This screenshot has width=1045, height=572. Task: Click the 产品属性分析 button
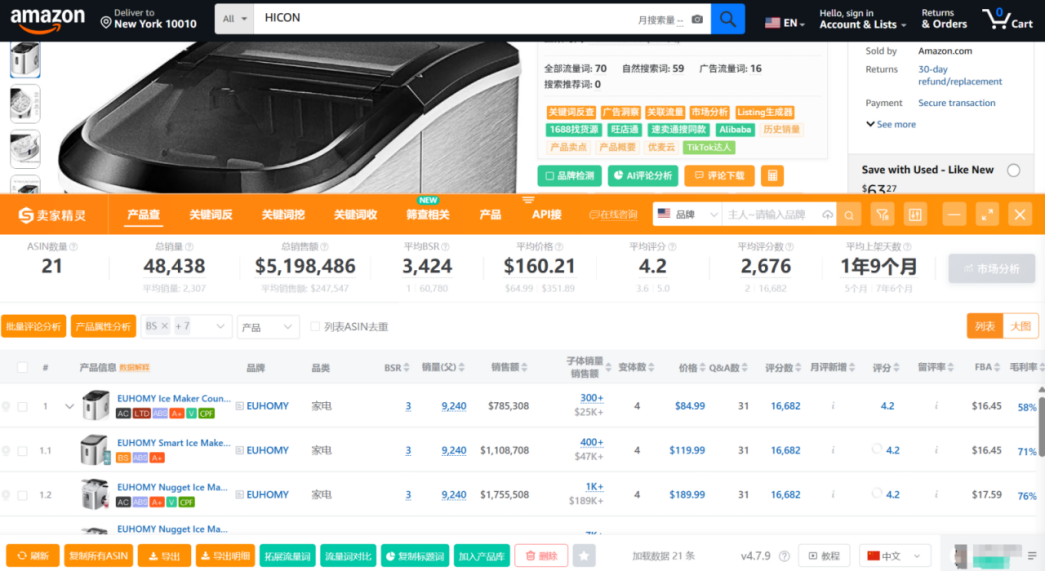(103, 327)
